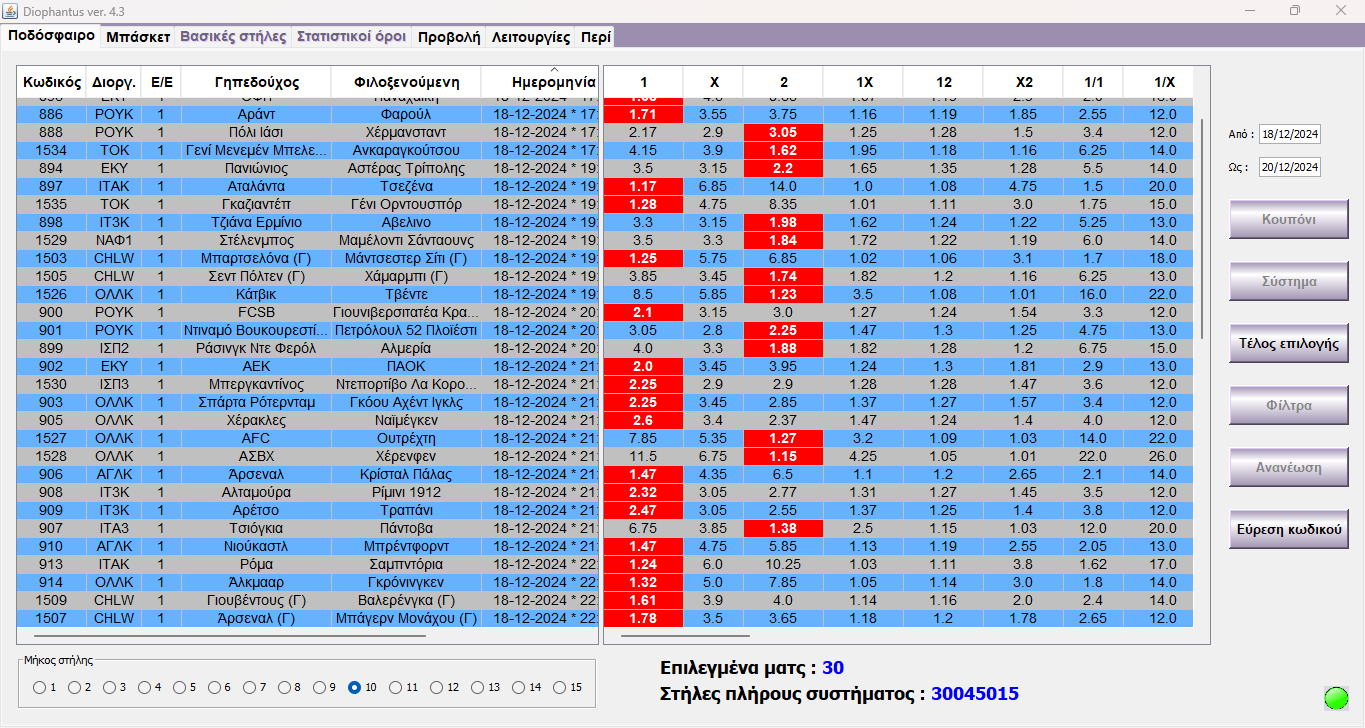Select column length radio button 15
1365x728 pixels.
559,688
